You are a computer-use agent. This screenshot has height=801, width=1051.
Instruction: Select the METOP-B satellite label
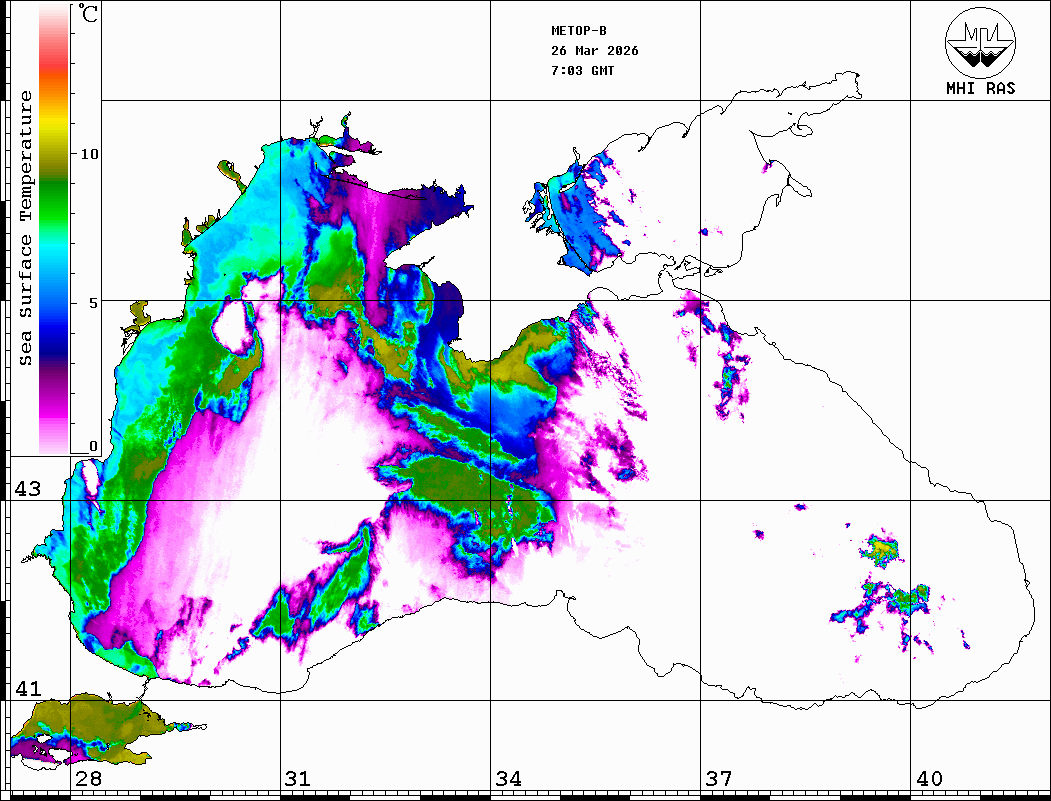click(x=579, y=31)
